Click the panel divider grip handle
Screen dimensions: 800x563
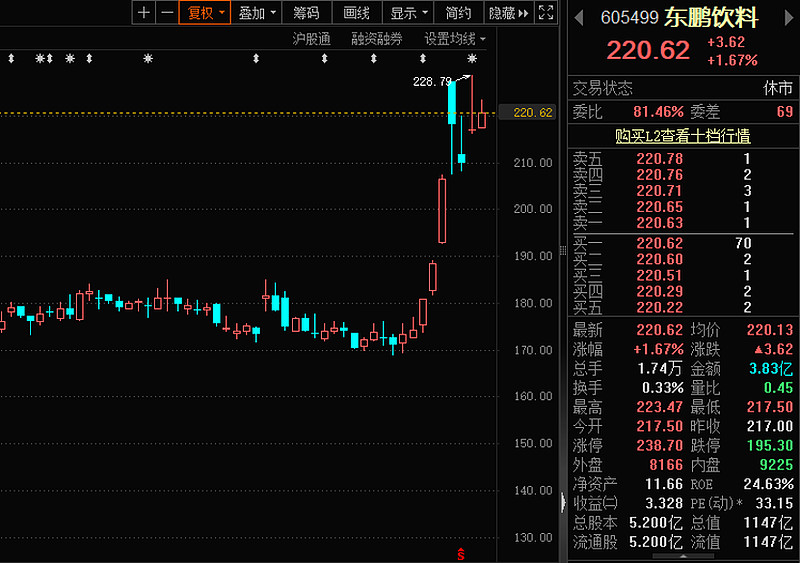point(563,250)
